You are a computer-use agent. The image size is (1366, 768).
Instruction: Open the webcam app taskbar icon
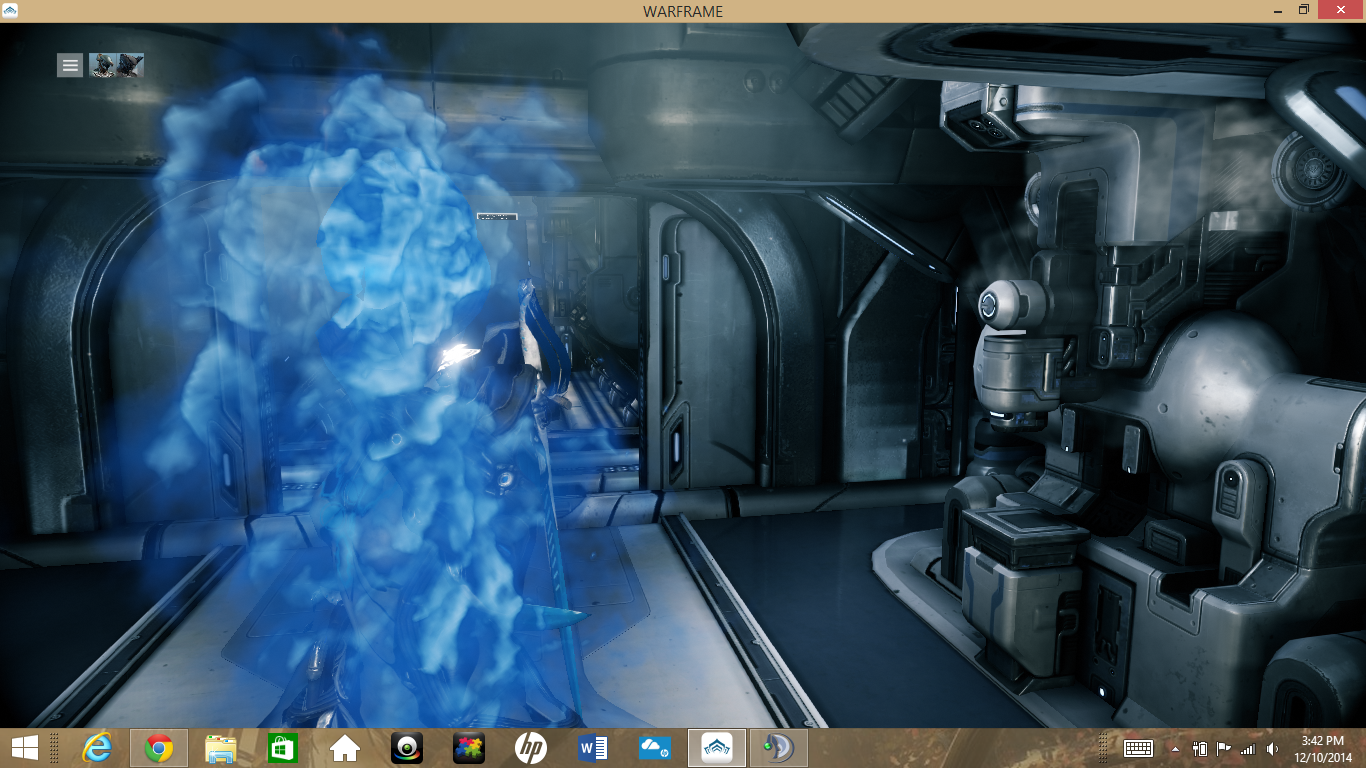coord(407,748)
